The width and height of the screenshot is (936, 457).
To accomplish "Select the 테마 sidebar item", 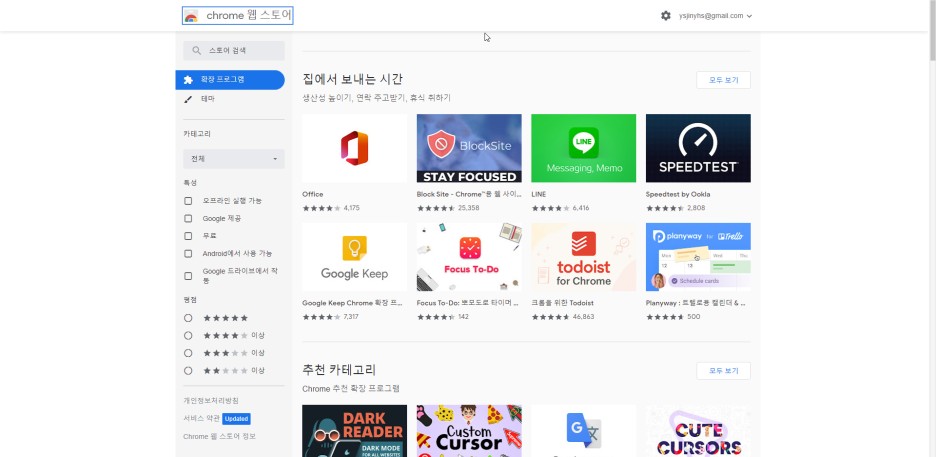I will coord(208,99).
